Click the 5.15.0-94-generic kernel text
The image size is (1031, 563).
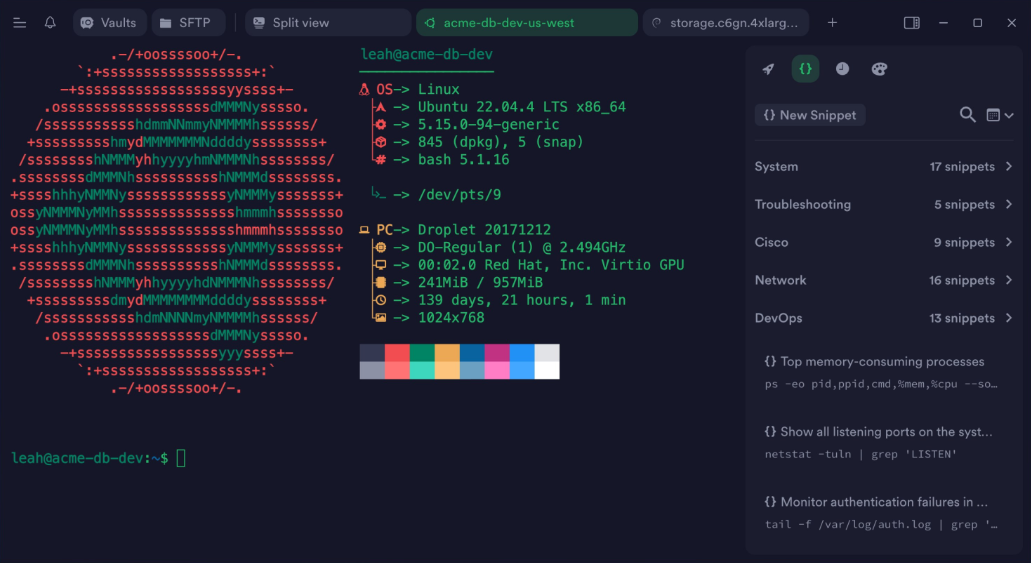point(489,124)
